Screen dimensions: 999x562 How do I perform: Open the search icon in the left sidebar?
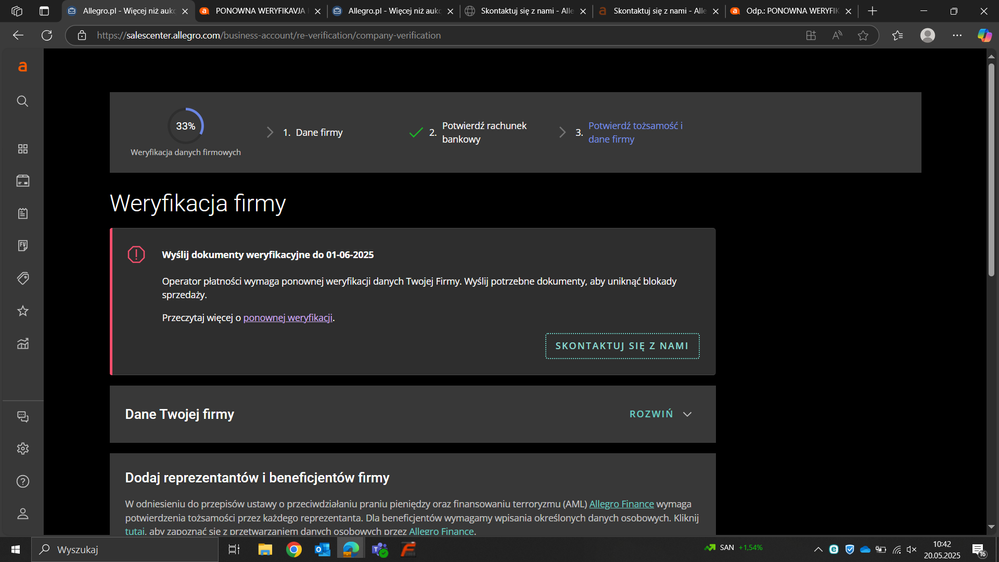tap(22, 101)
